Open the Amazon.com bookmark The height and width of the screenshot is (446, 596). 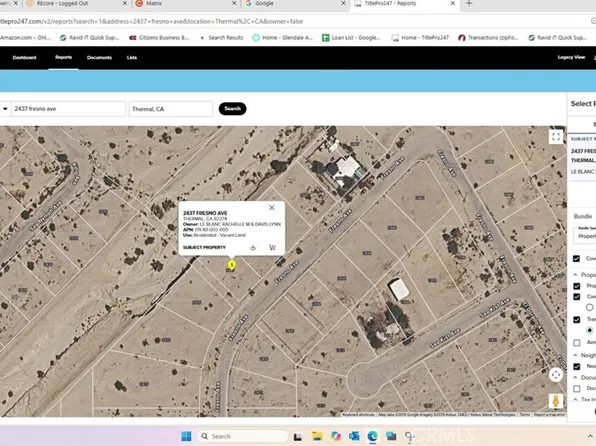25,38
